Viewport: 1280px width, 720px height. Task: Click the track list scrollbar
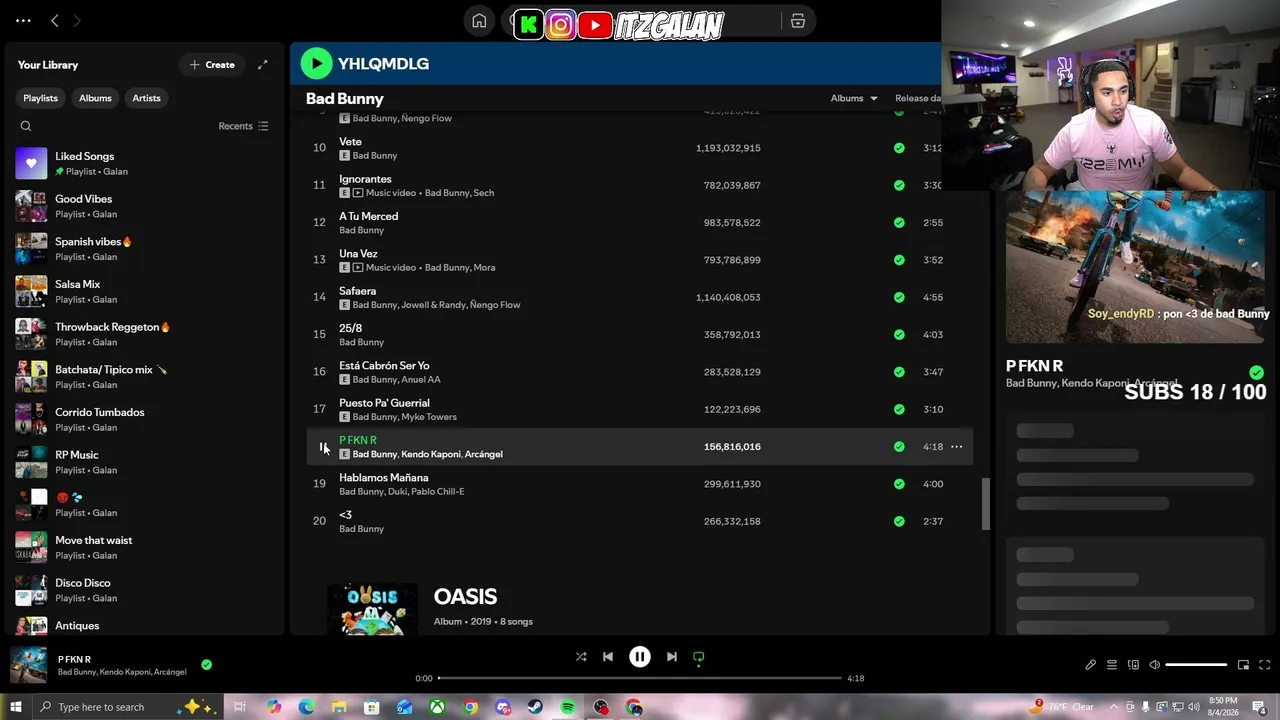(x=985, y=504)
